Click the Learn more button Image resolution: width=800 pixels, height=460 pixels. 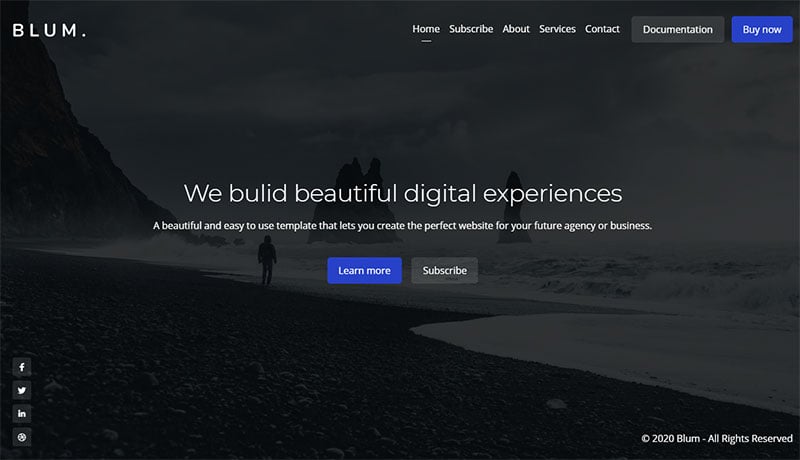pyautogui.click(x=364, y=270)
